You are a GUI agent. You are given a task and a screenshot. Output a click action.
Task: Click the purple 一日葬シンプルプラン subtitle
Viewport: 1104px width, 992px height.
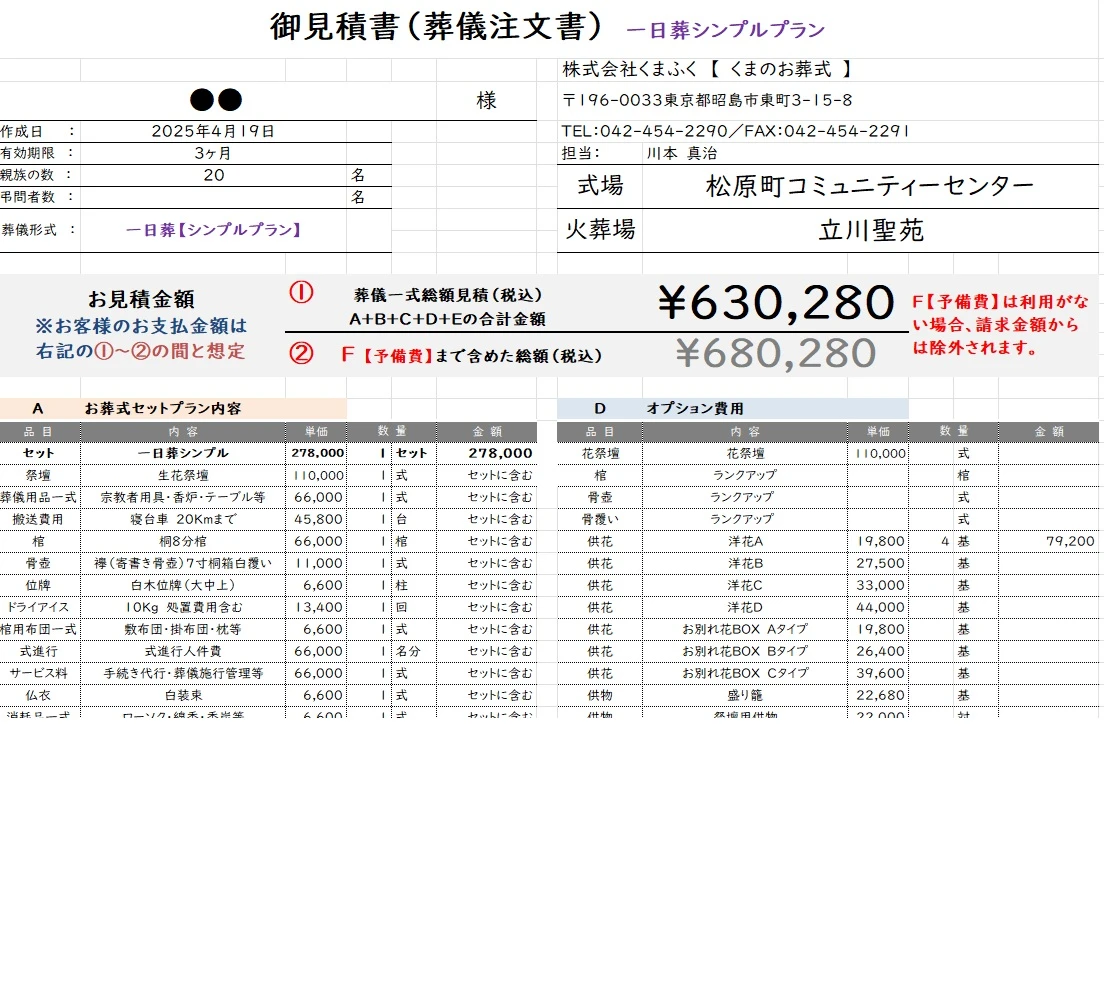pos(725,30)
